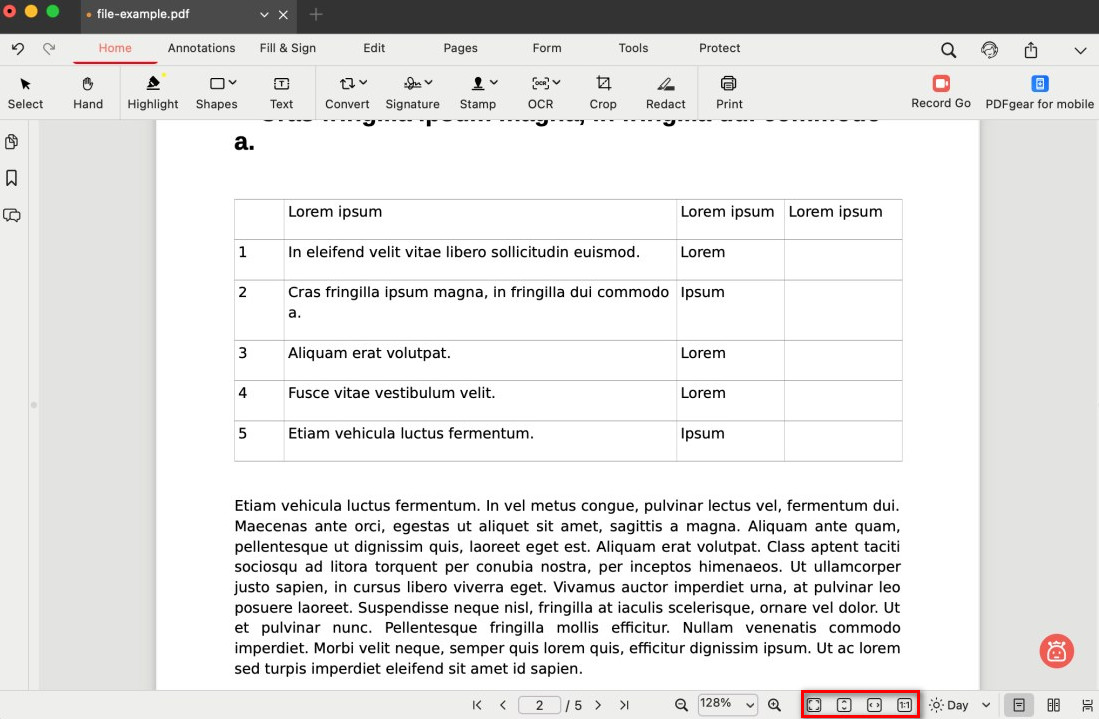Toggle continuous scrolling view
This screenshot has height=719, width=1099.
[x=1087, y=705]
